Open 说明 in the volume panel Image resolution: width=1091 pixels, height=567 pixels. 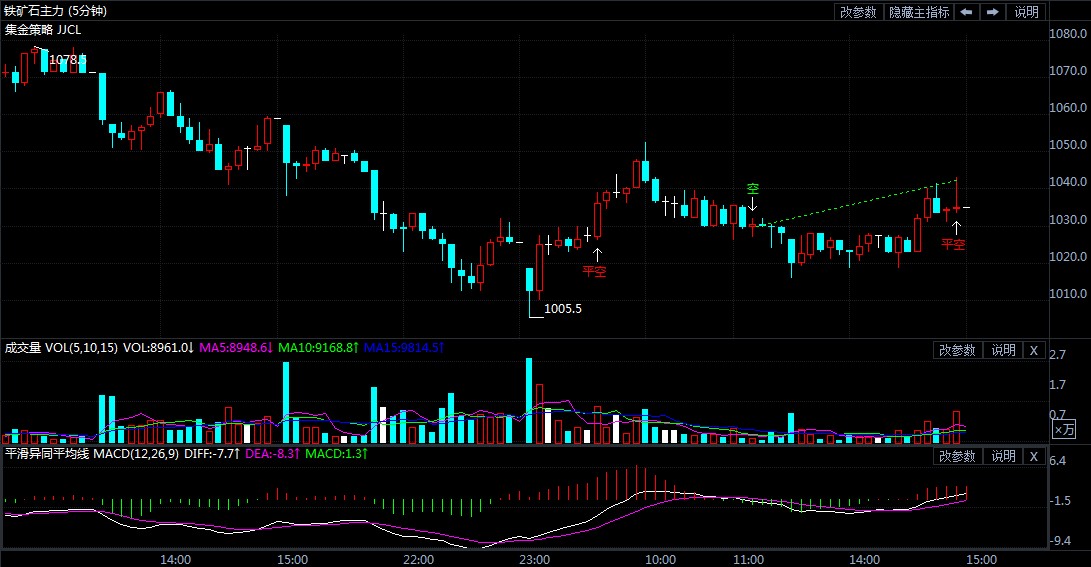click(x=1003, y=350)
